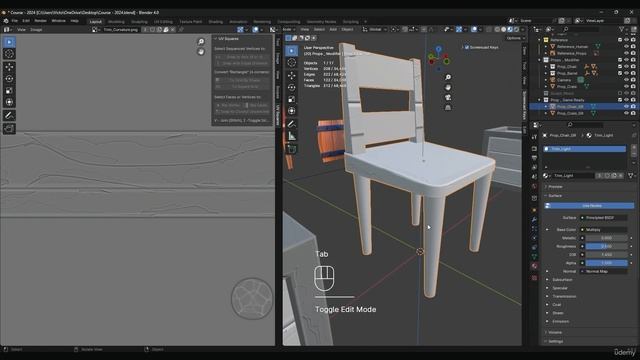Select the Add Cube tool in 3D viewport

(291, 149)
